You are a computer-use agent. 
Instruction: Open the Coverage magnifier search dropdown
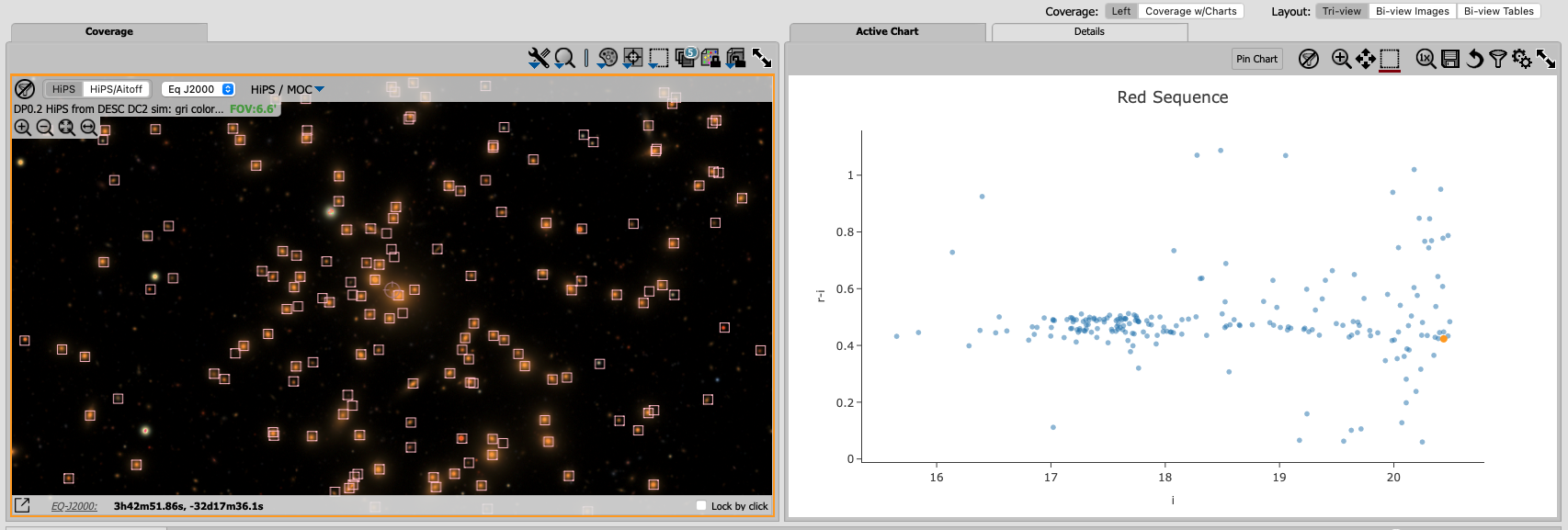(565, 58)
